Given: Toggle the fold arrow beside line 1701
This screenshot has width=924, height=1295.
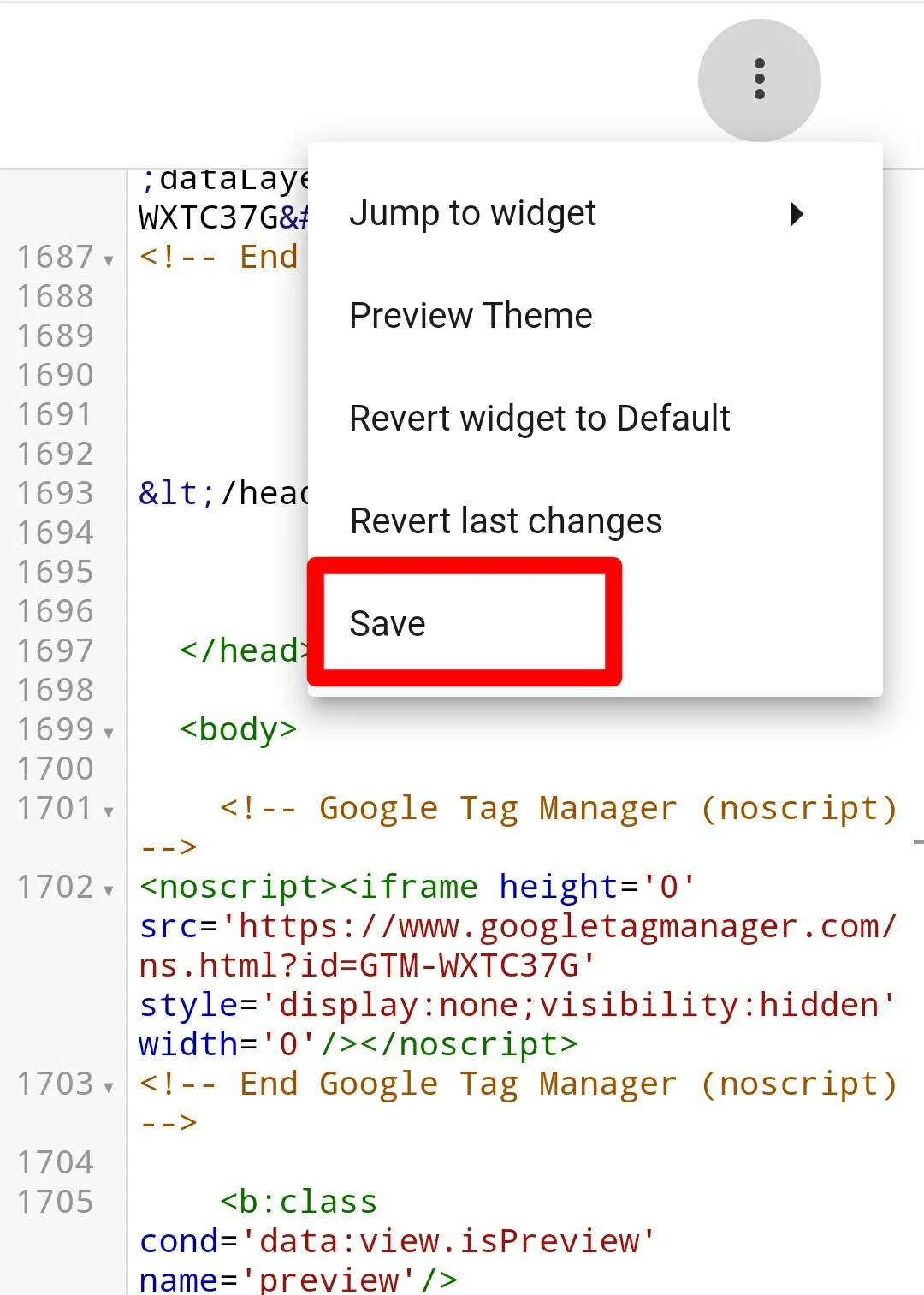Looking at the screenshot, I should (109, 811).
